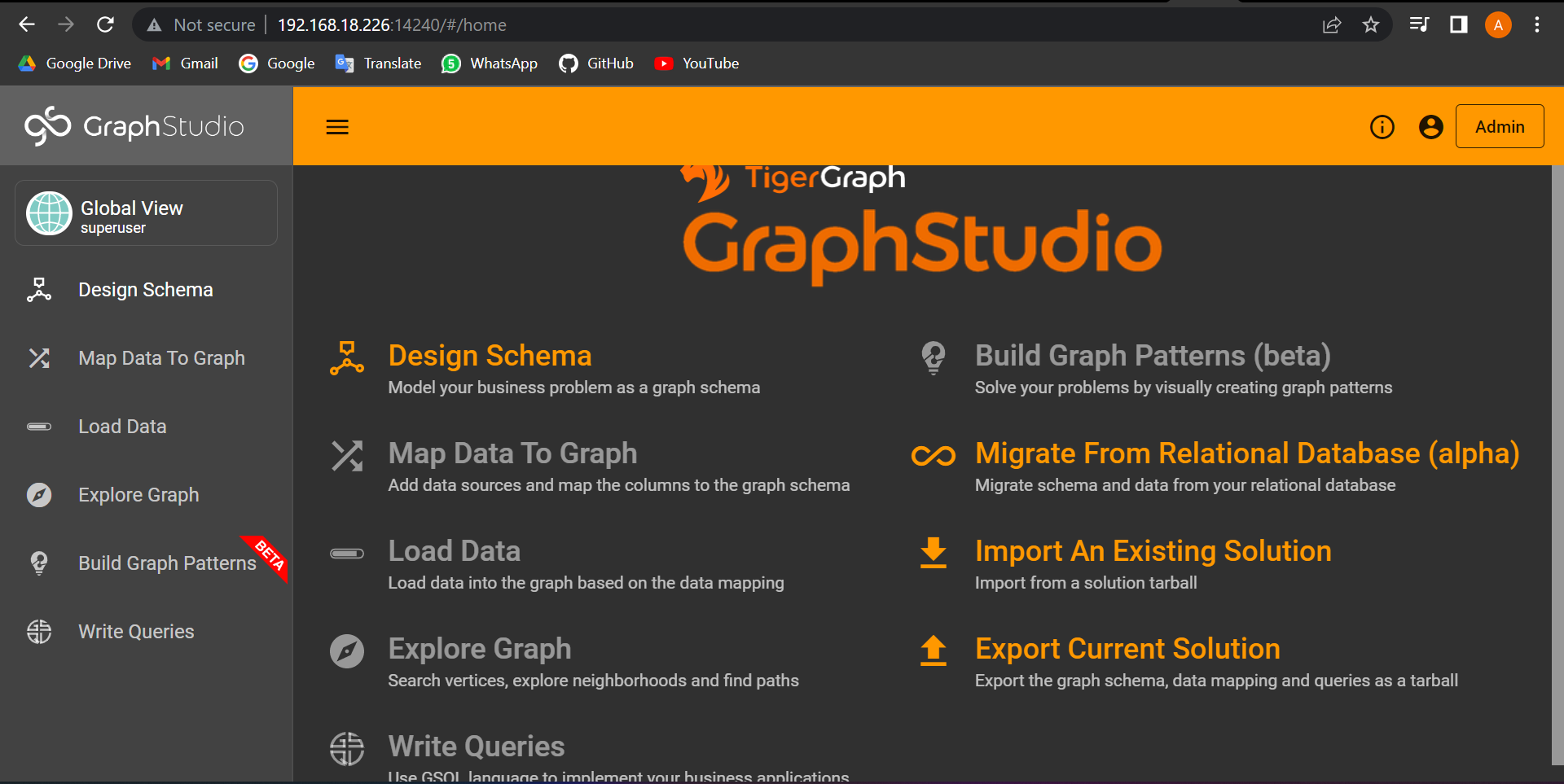Screen dimensions: 1564x784
Task: Click Export Current Solution
Action: [1127, 648]
